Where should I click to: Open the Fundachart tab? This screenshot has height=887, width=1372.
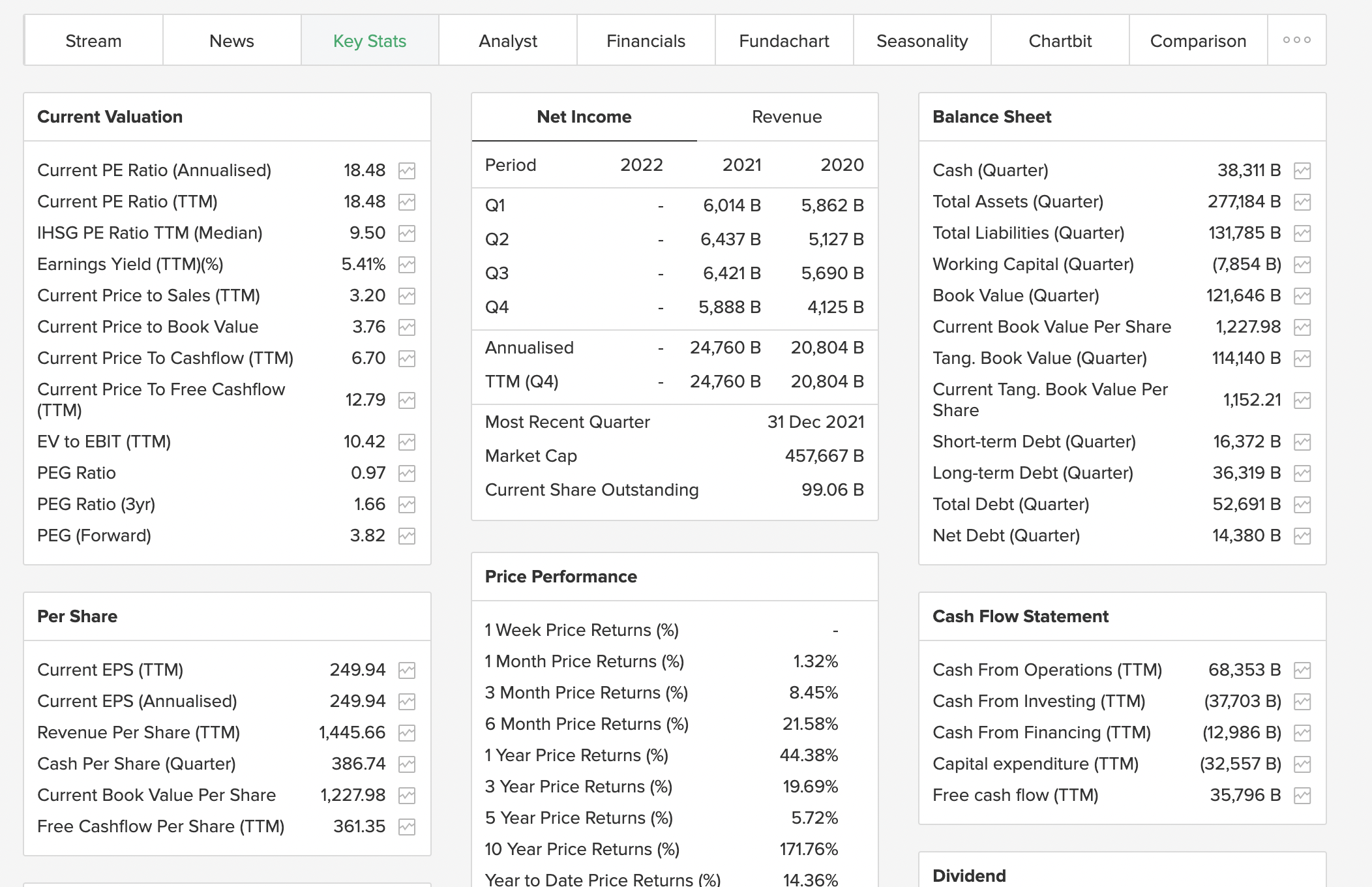[x=784, y=41]
